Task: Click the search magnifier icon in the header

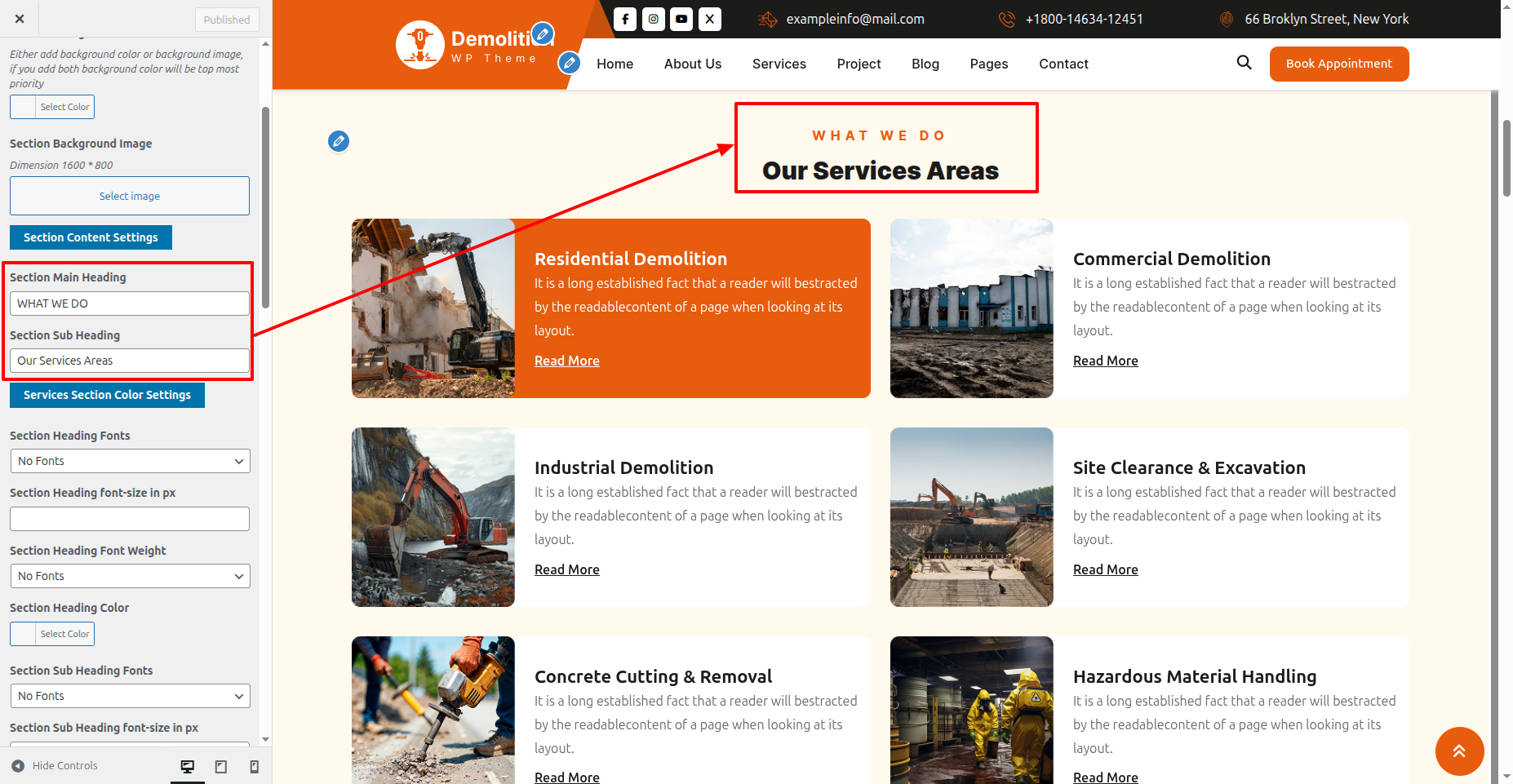Action: coord(1244,63)
